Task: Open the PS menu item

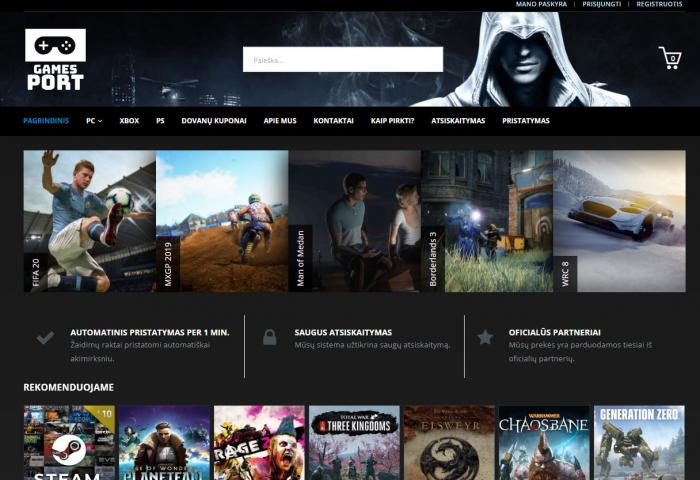Action: pyautogui.click(x=160, y=121)
